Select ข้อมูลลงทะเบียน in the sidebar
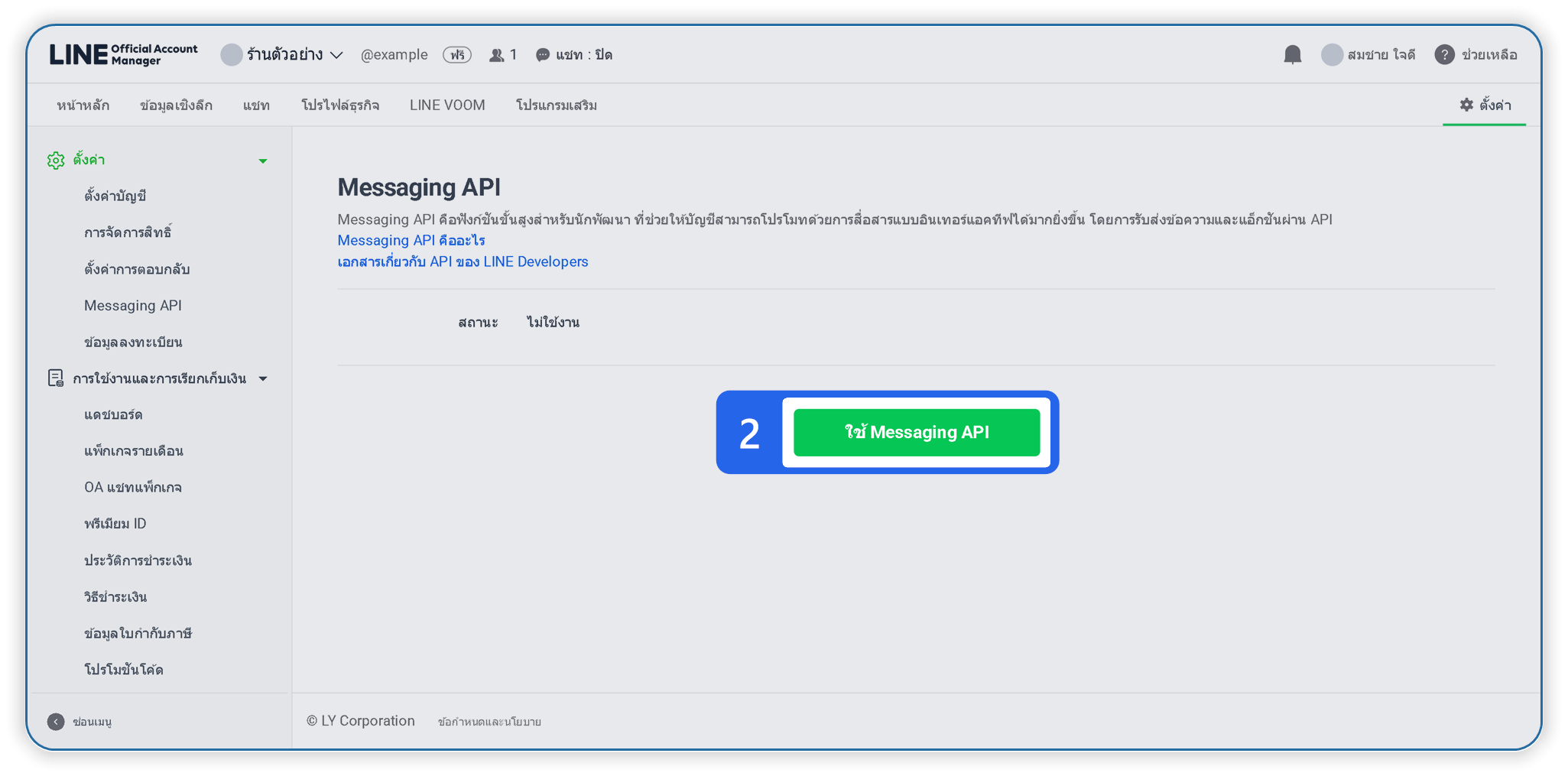1568x776 pixels. (133, 342)
